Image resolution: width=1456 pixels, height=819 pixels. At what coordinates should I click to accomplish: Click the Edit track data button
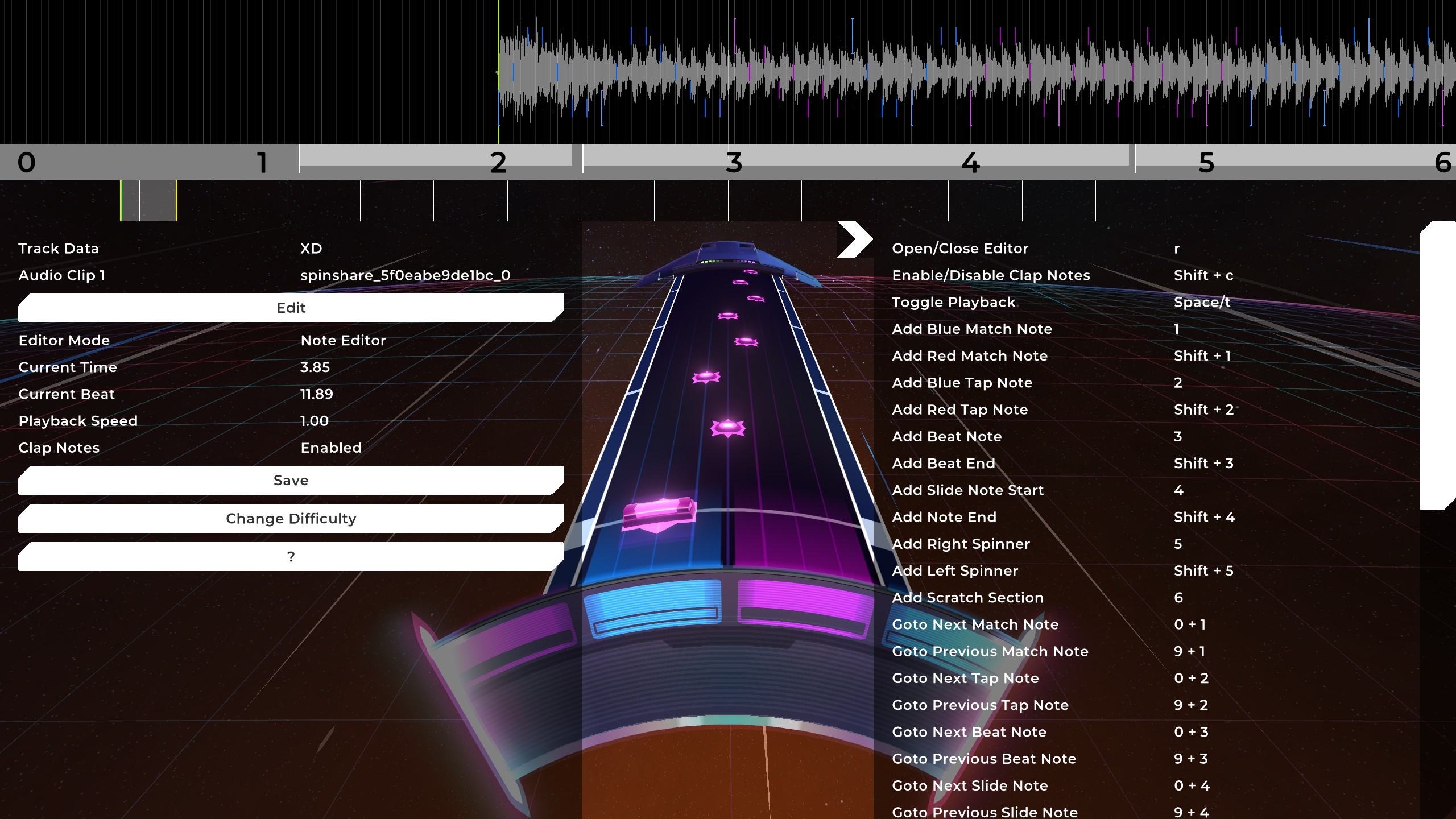291,308
